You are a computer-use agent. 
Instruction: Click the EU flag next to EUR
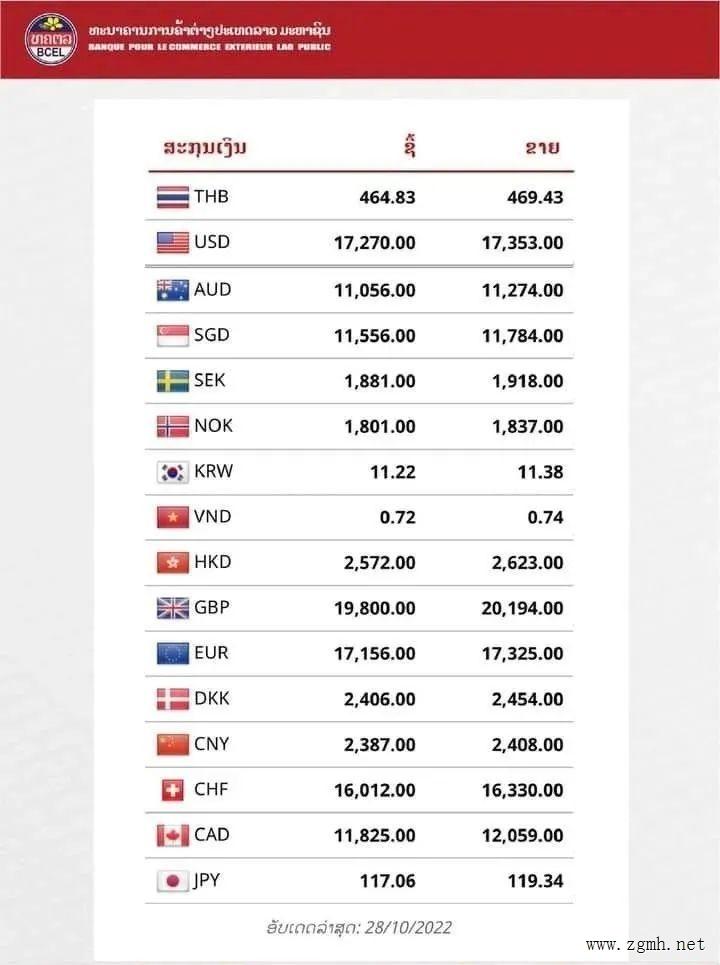(x=173, y=654)
